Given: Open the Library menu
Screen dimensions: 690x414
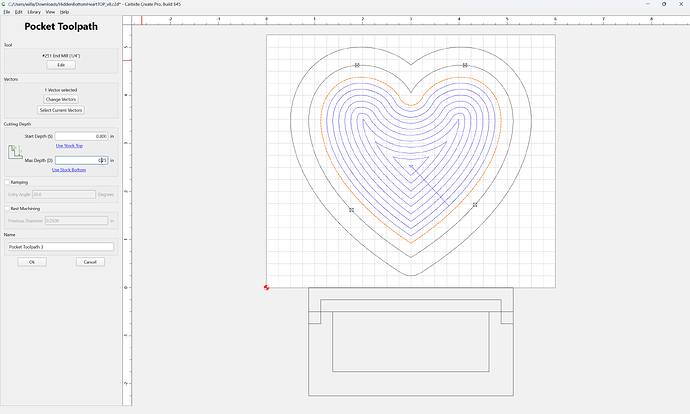Looking at the screenshot, I should point(34,12).
